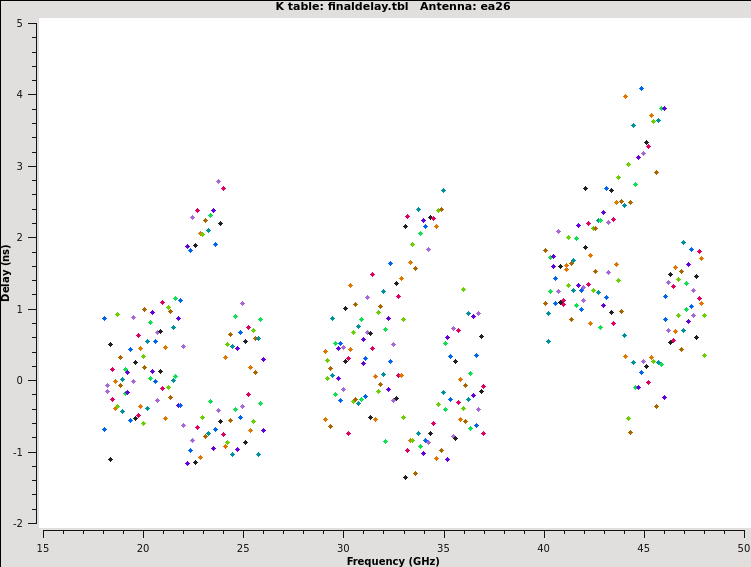Click the x-axis tick label '45'
Screen dimensions: 751x567
click(643, 548)
